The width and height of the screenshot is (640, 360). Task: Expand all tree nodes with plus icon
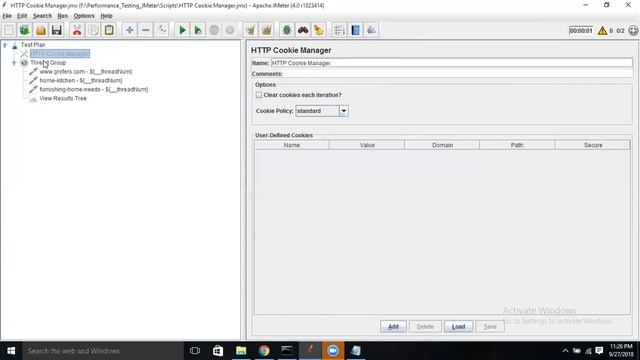[129, 30]
